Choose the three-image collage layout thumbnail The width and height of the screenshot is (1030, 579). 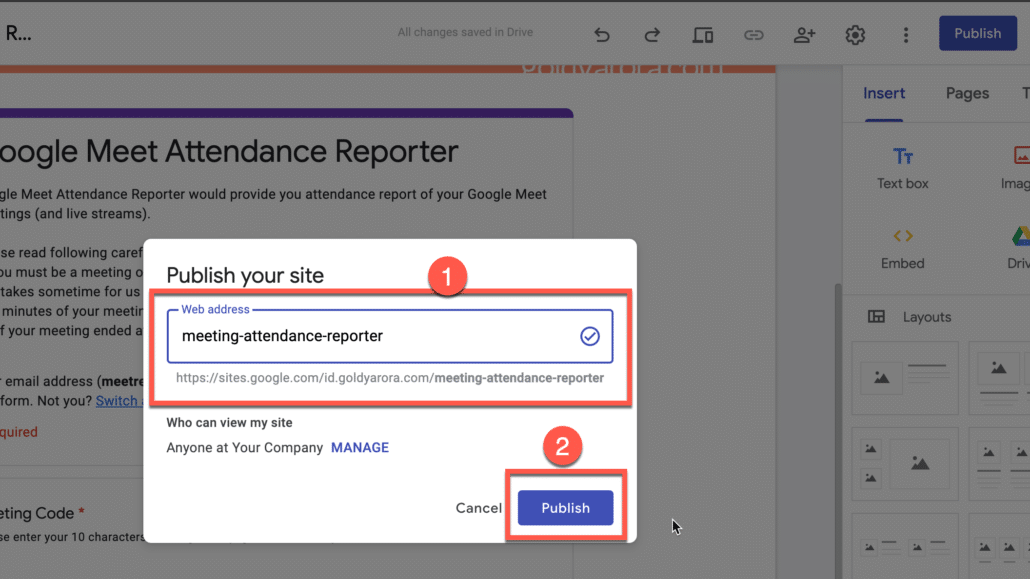pyautogui.click(x=905, y=464)
